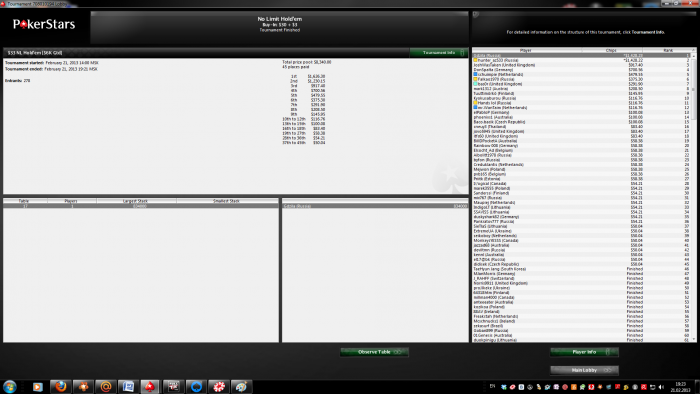Open Firefox from the taskbar
Screen dimensions: 700x394
(61, 386)
